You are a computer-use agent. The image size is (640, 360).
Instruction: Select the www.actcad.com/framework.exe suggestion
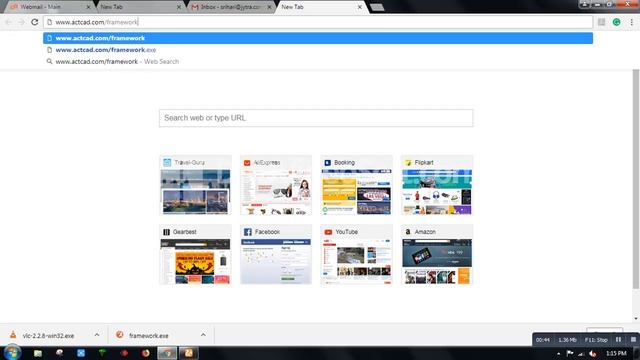click(318, 50)
